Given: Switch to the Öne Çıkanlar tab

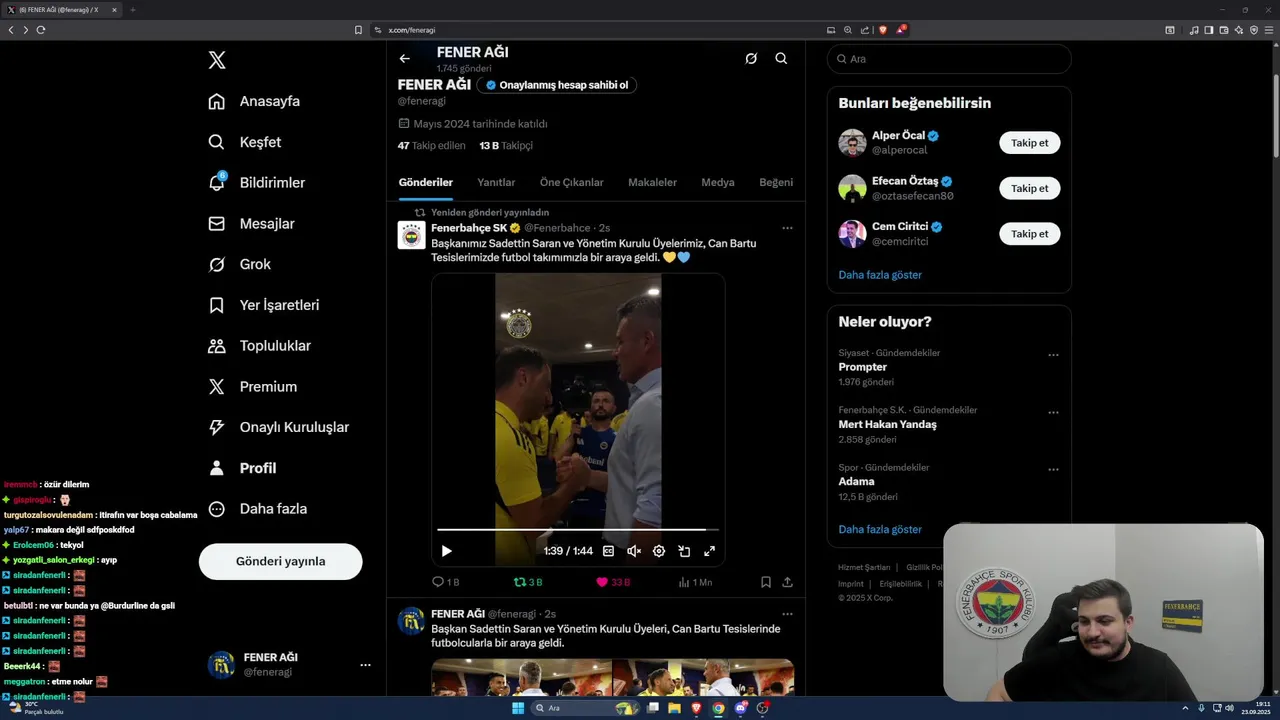Looking at the screenshot, I should (x=571, y=182).
